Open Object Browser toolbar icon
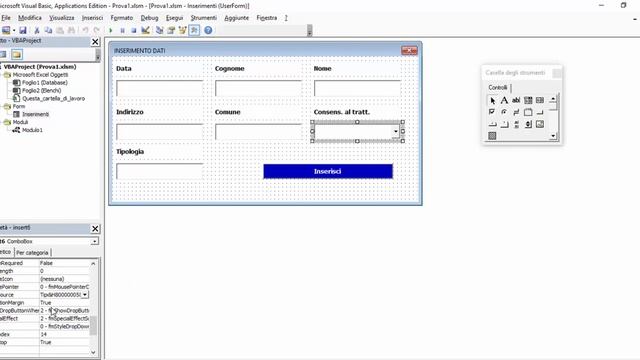Screen dimensions: 640x360 (182, 30)
